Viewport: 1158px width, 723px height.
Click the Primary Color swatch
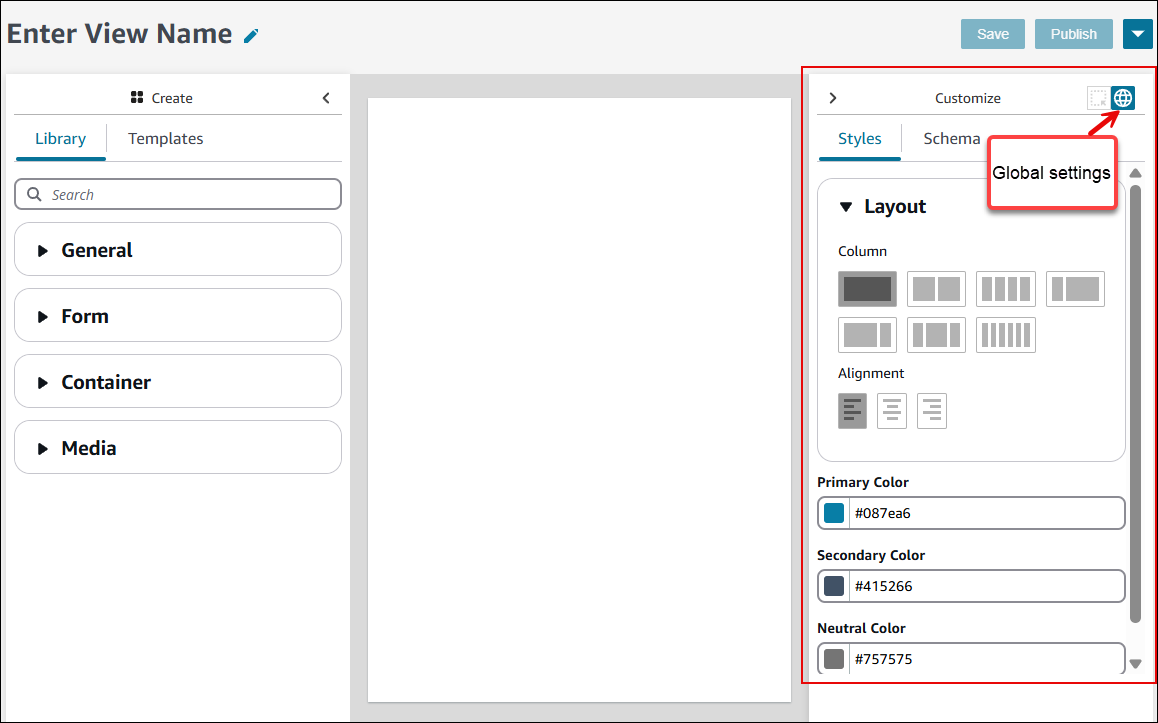click(832, 513)
